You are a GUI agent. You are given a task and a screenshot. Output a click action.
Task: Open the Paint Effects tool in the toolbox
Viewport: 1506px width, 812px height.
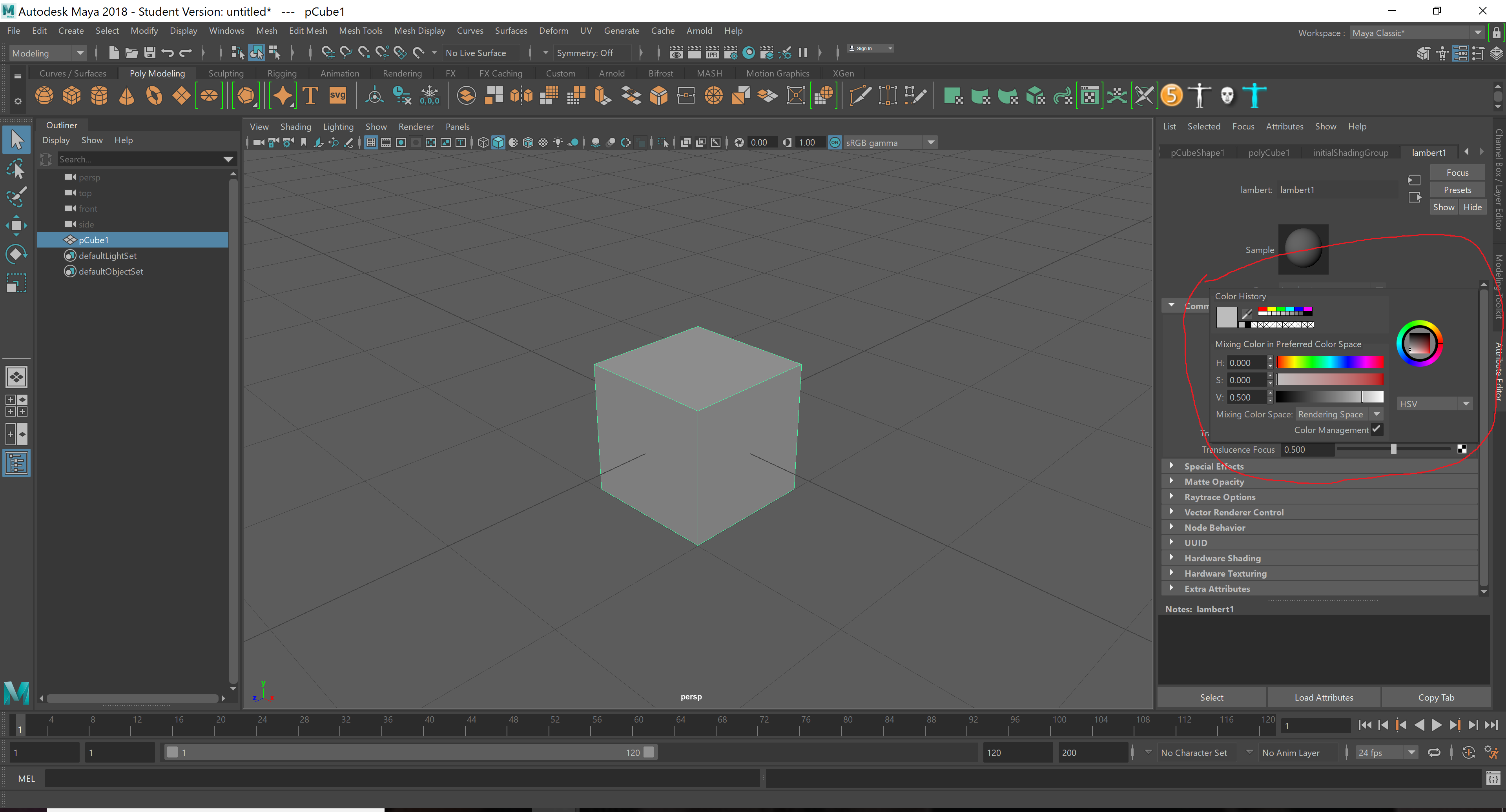click(x=16, y=197)
